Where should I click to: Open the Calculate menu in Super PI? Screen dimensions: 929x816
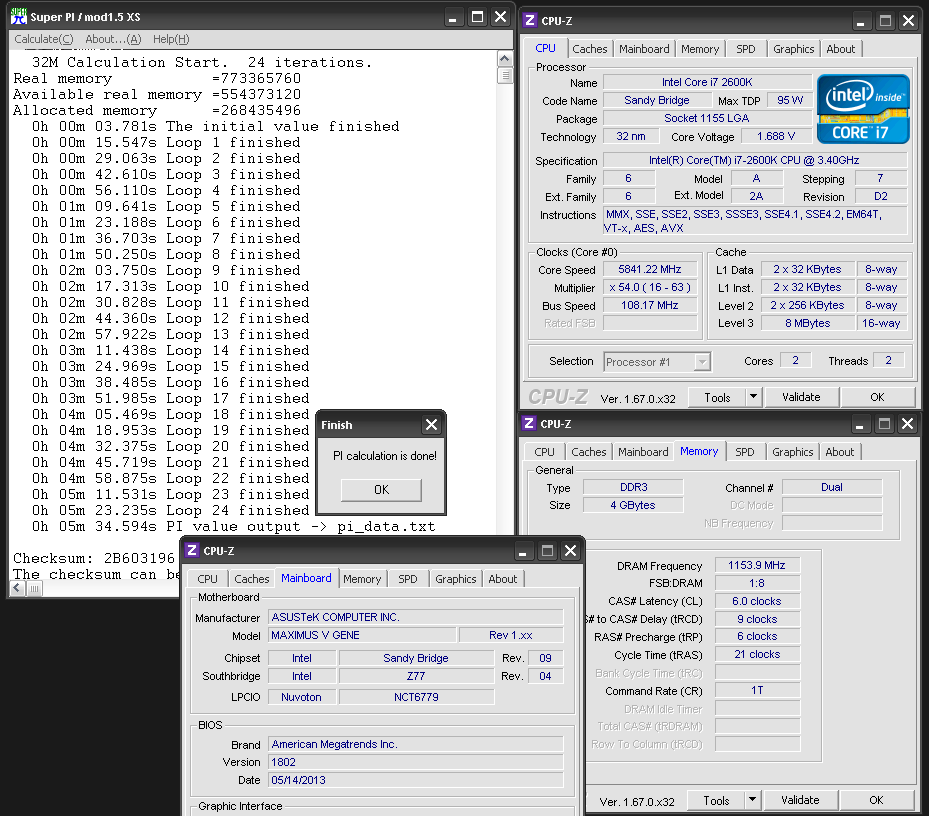pos(44,39)
